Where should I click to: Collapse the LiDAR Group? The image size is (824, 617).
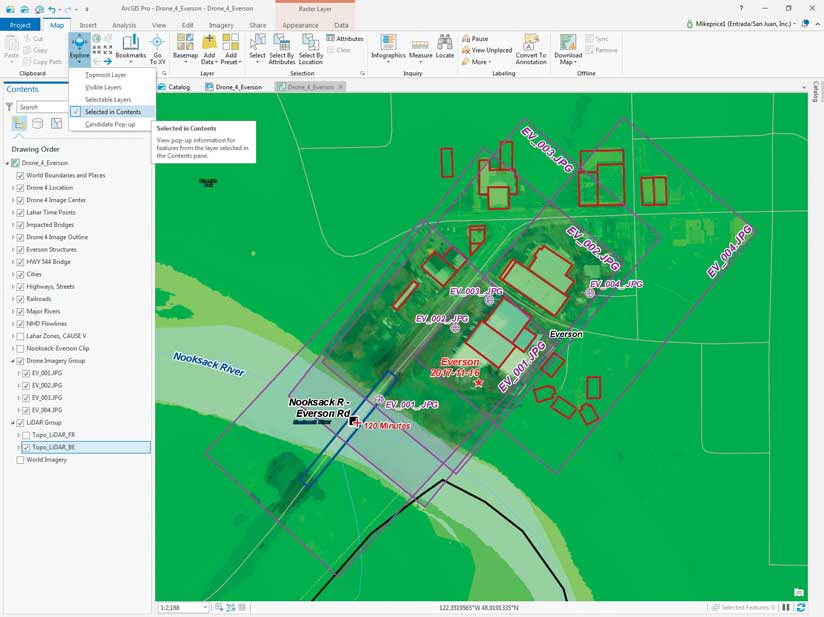pyautogui.click(x=13, y=423)
